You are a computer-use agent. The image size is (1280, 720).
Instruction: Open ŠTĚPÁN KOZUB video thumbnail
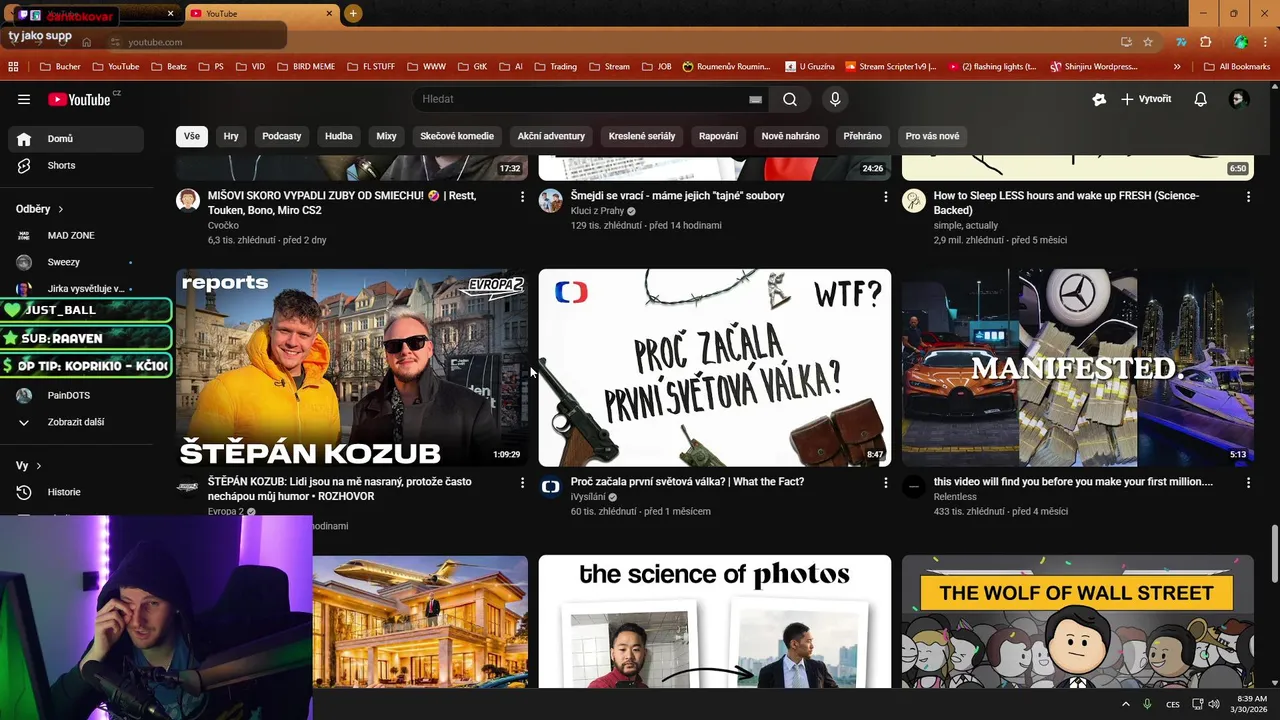352,367
